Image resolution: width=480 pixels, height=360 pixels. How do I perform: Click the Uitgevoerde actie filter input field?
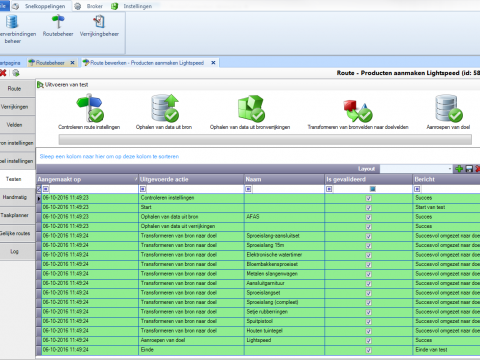coord(195,189)
